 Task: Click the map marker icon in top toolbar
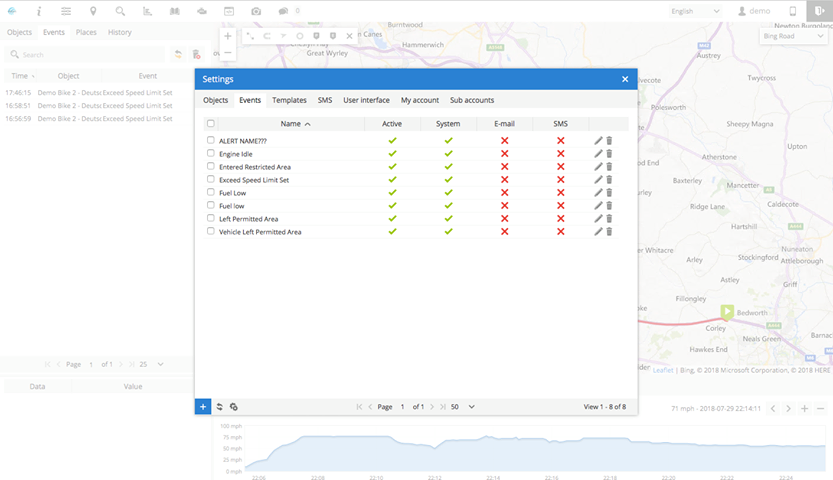93,11
